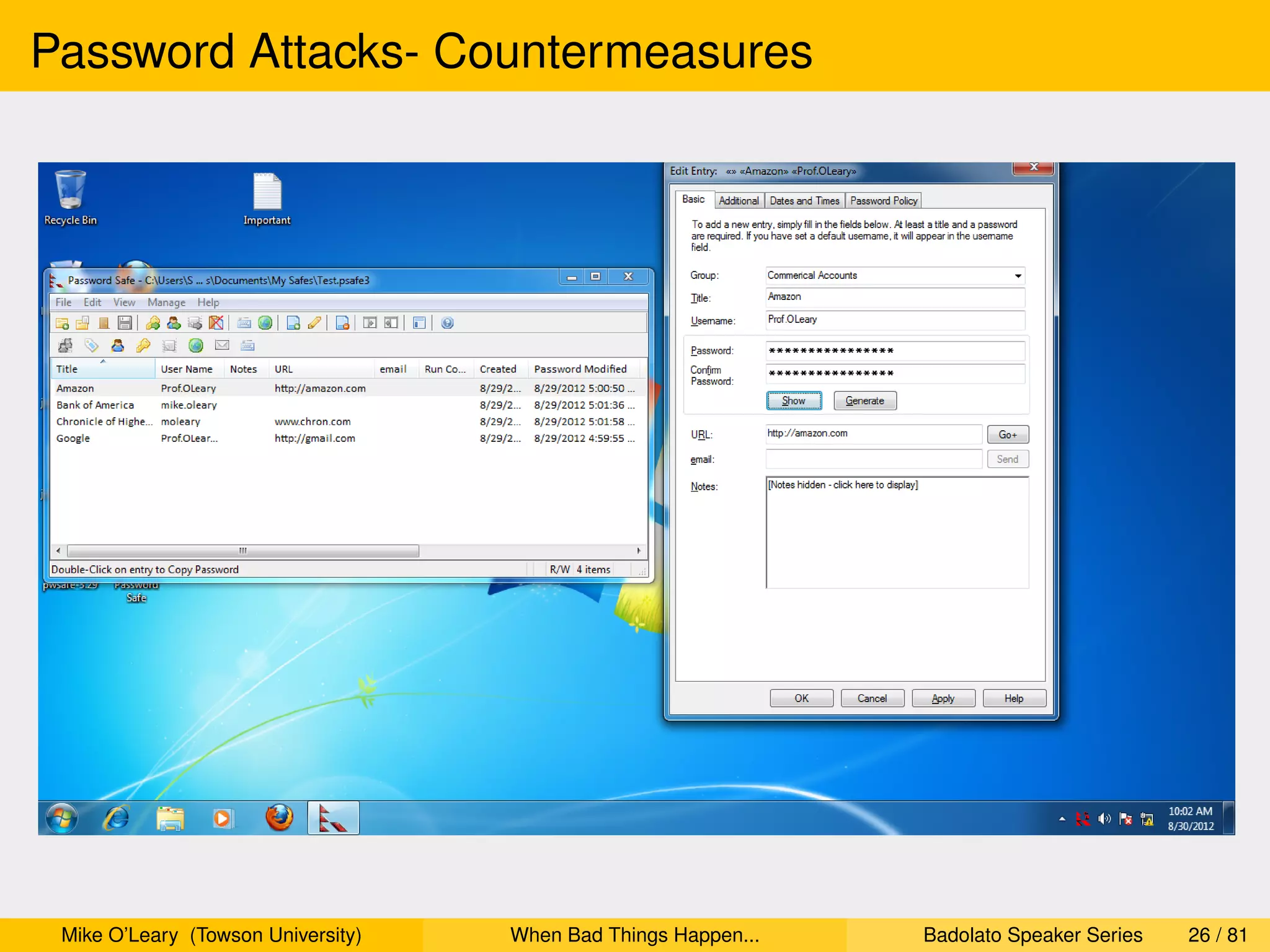Click the Title input field containing Amazon
Screen dimensions: 1270x952
pyautogui.click(x=895, y=297)
